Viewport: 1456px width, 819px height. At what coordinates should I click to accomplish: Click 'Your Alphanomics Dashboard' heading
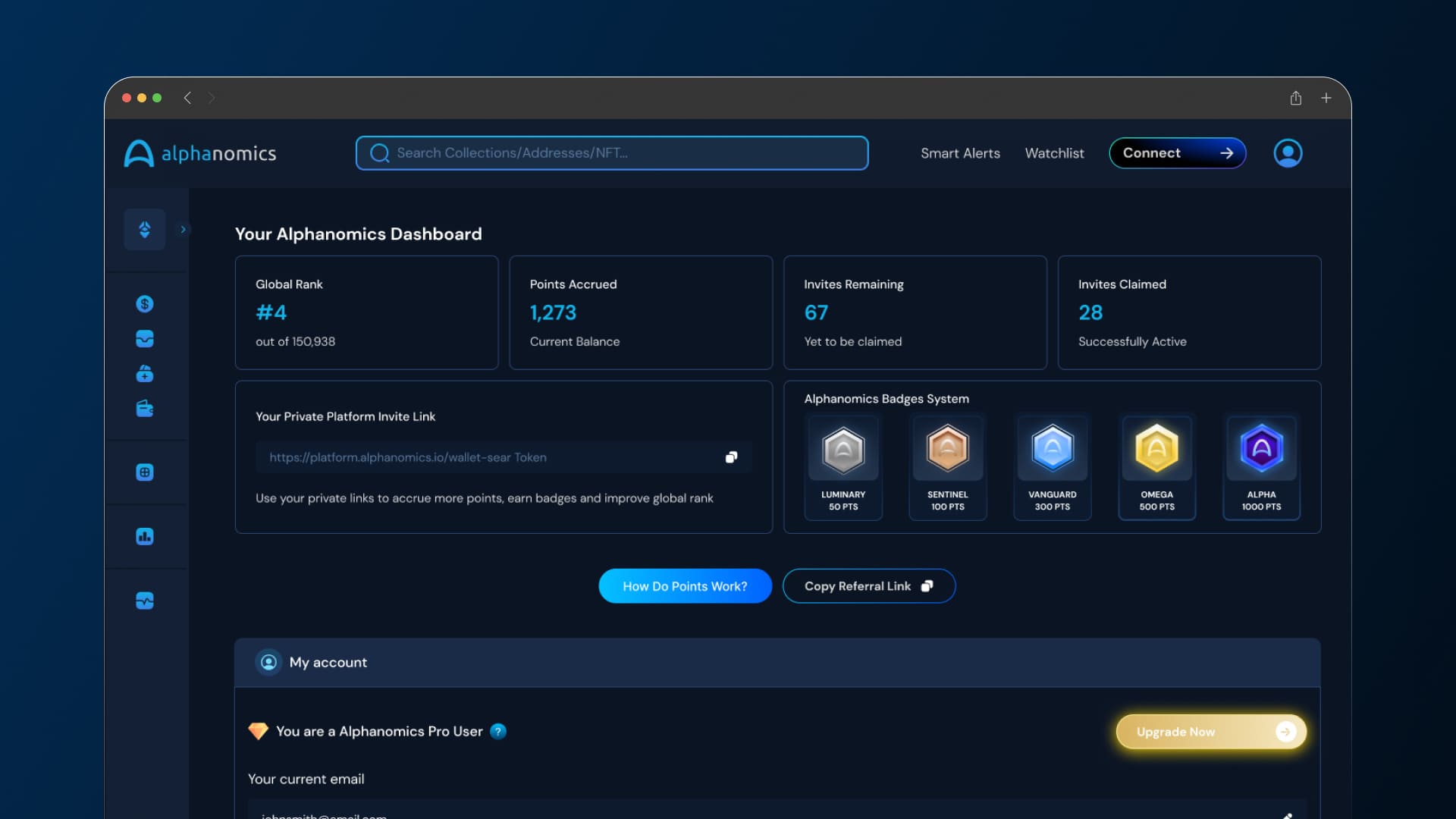click(358, 234)
